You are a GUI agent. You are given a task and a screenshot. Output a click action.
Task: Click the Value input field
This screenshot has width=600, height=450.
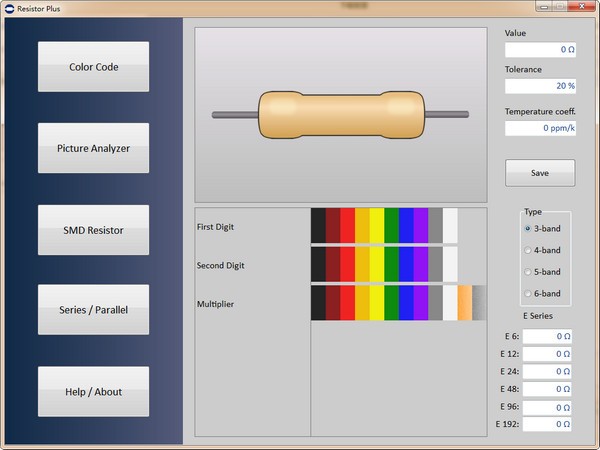point(540,49)
